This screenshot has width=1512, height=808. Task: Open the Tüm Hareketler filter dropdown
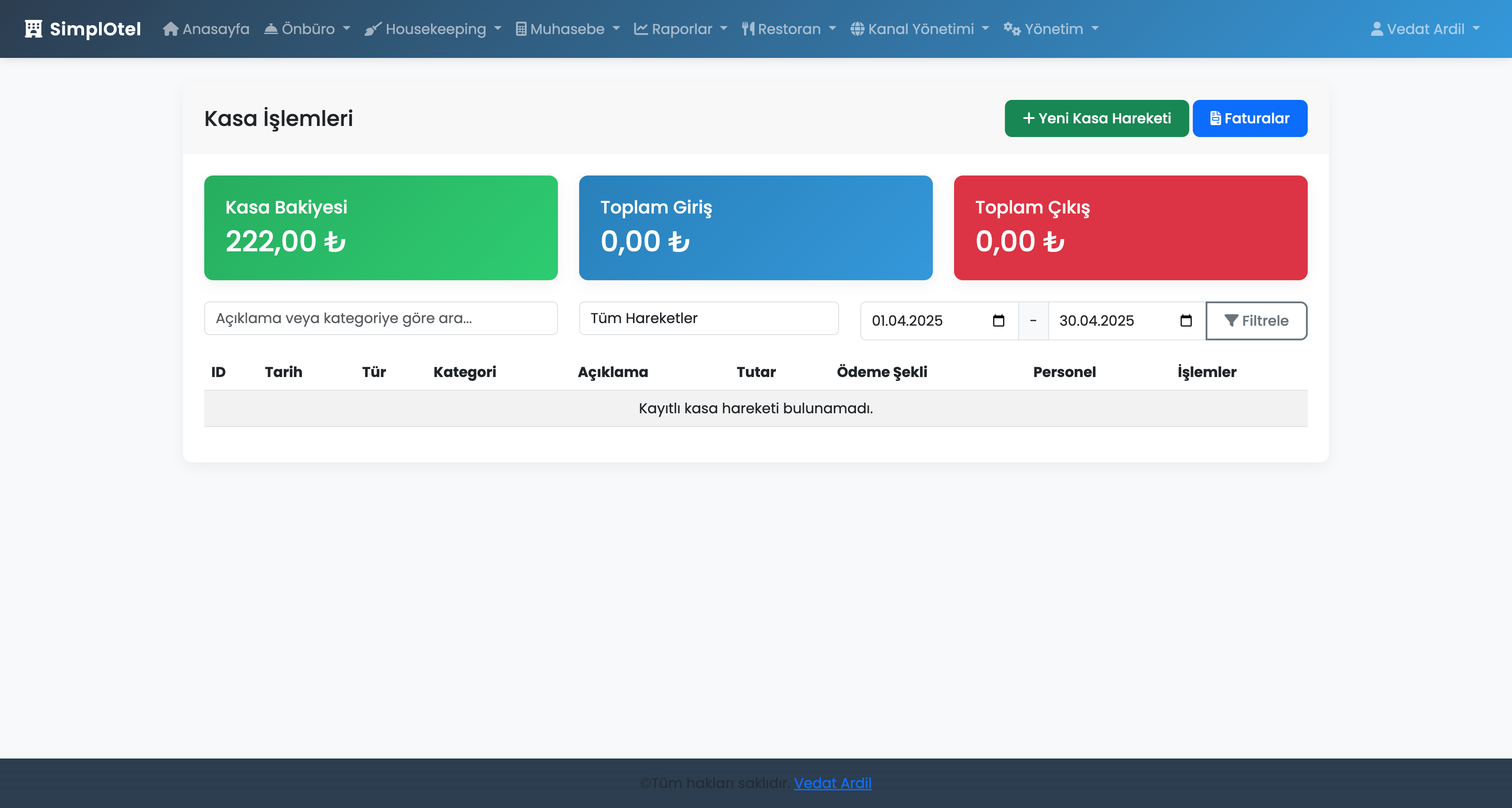pyautogui.click(x=708, y=318)
